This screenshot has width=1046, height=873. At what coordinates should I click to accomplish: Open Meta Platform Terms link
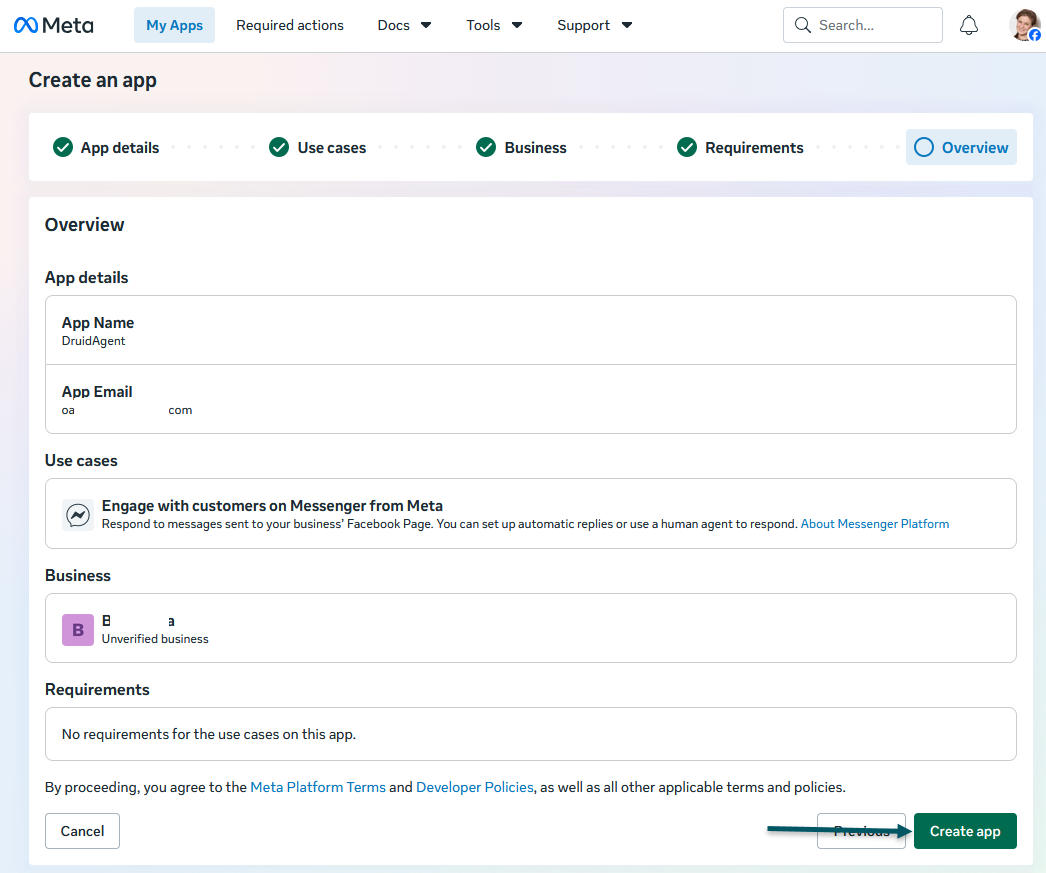pyautogui.click(x=318, y=787)
